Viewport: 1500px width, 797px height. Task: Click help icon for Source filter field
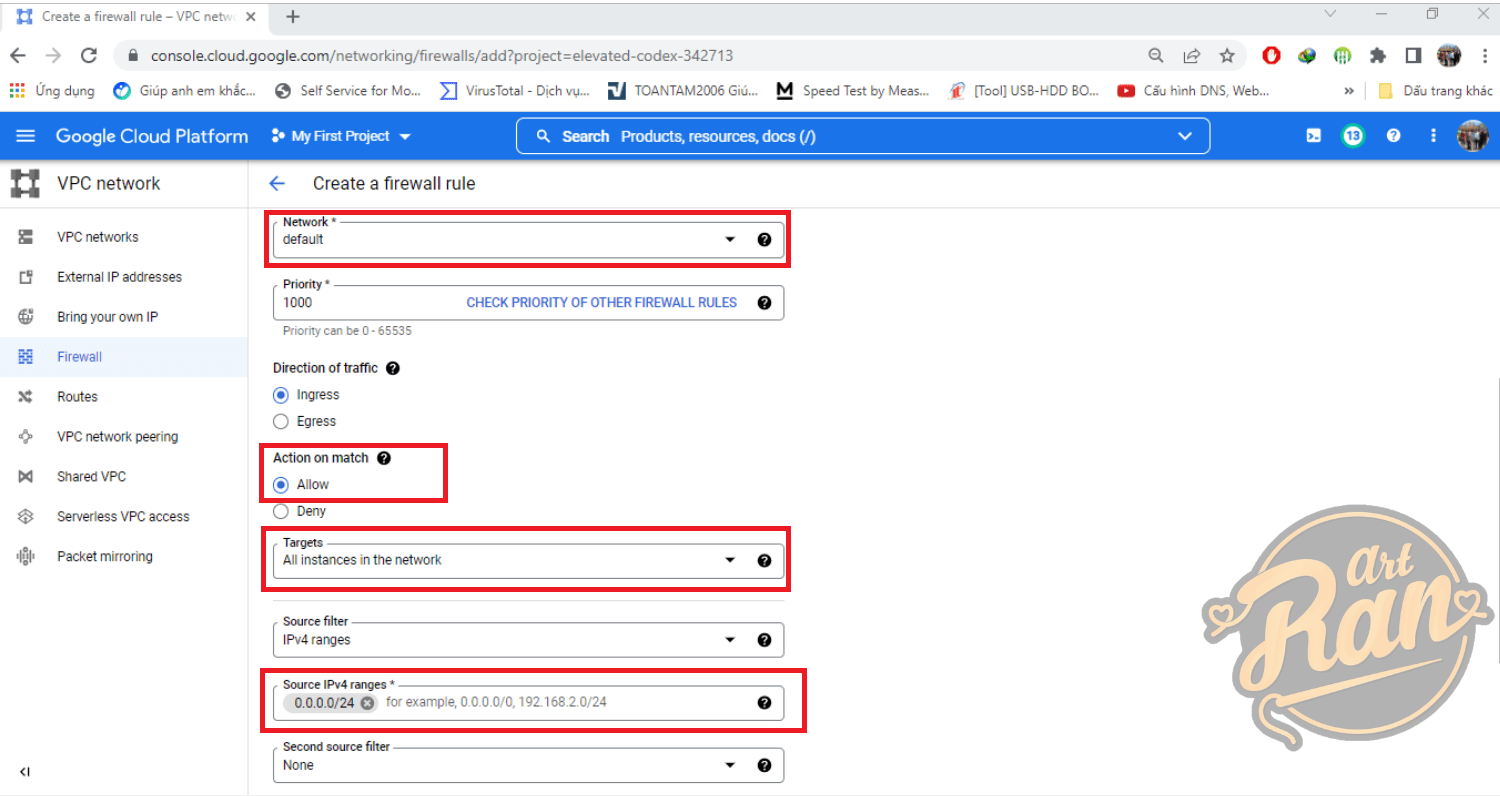click(x=764, y=640)
